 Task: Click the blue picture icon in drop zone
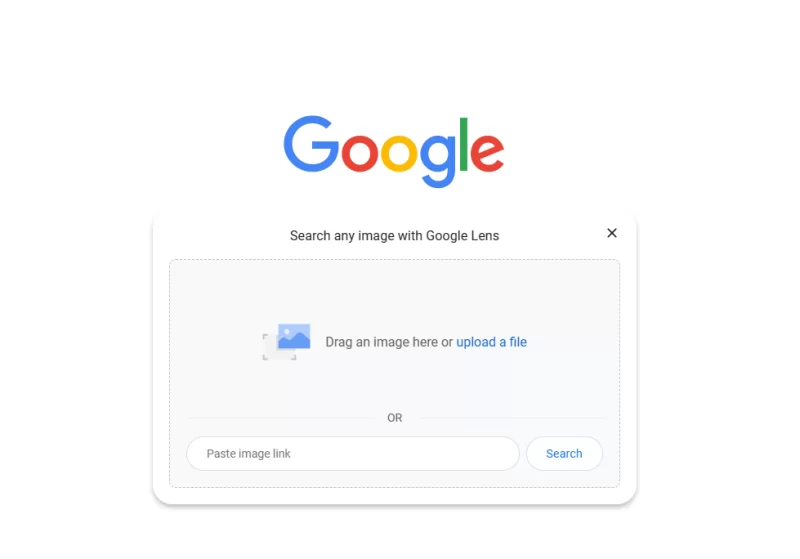(294, 336)
